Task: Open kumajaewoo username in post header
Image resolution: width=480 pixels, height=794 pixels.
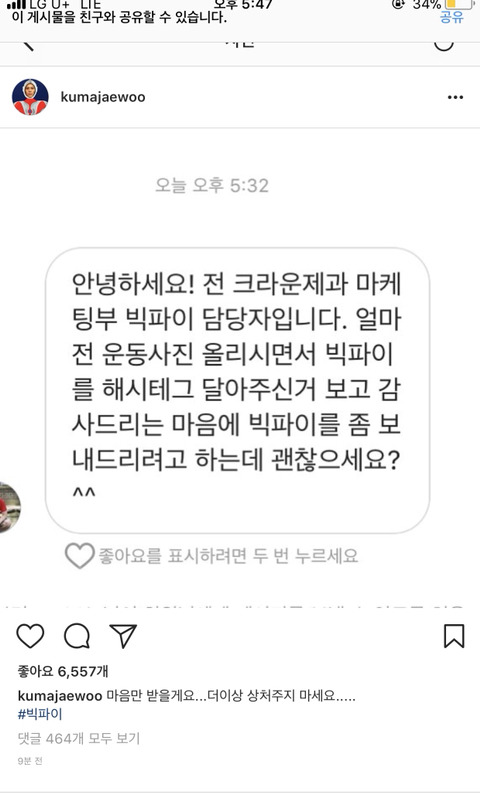Action: (103, 97)
